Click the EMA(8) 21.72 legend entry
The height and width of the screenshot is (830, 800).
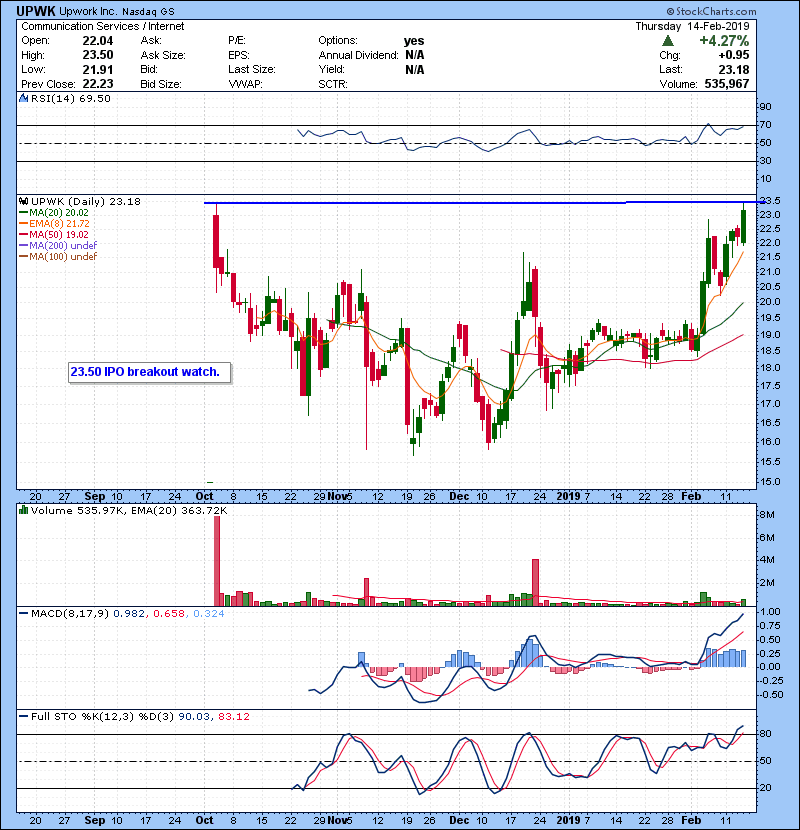55,224
